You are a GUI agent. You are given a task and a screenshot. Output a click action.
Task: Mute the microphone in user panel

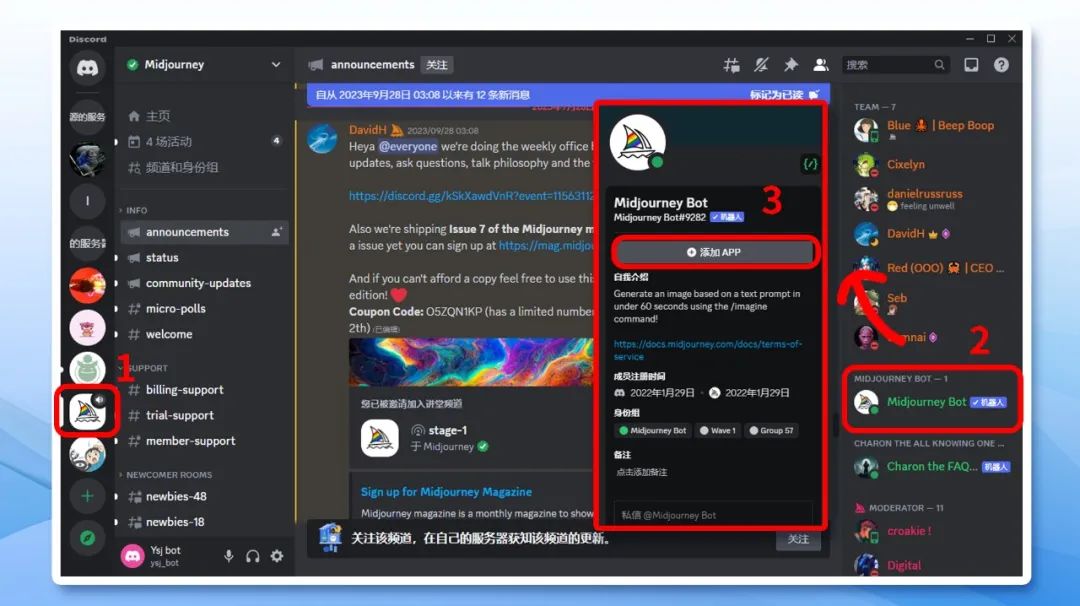tap(229, 556)
